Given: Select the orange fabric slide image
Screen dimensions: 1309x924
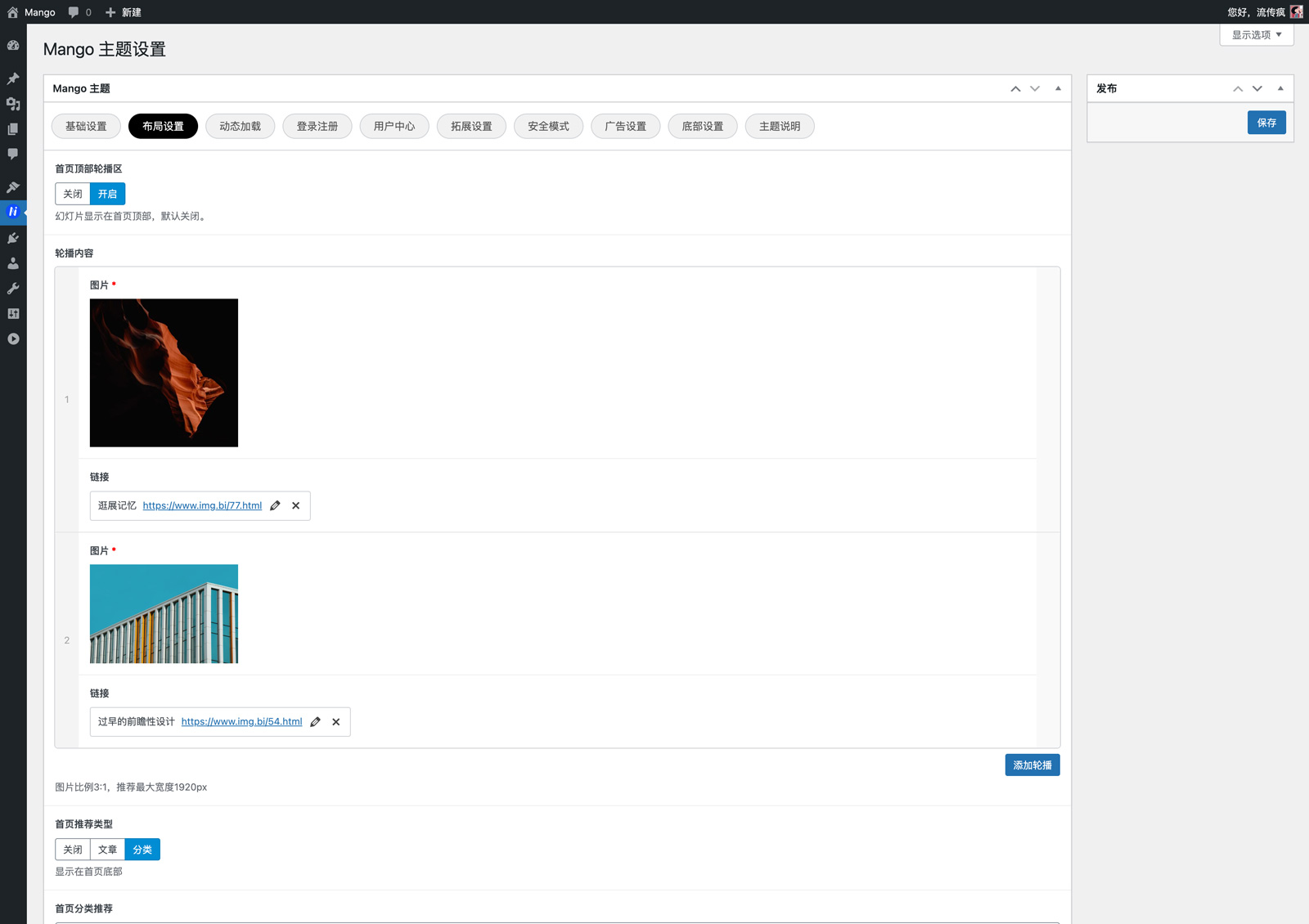Looking at the screenshot, I should click(164, 373).
